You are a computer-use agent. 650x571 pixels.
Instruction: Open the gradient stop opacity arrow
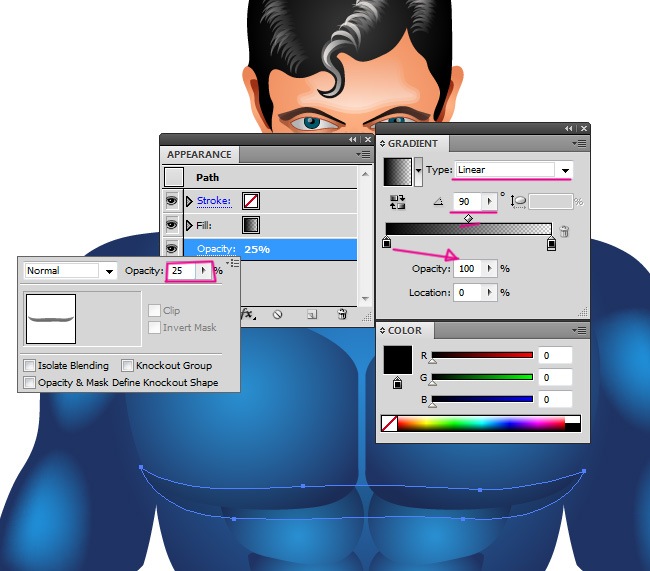click(489, 268)
